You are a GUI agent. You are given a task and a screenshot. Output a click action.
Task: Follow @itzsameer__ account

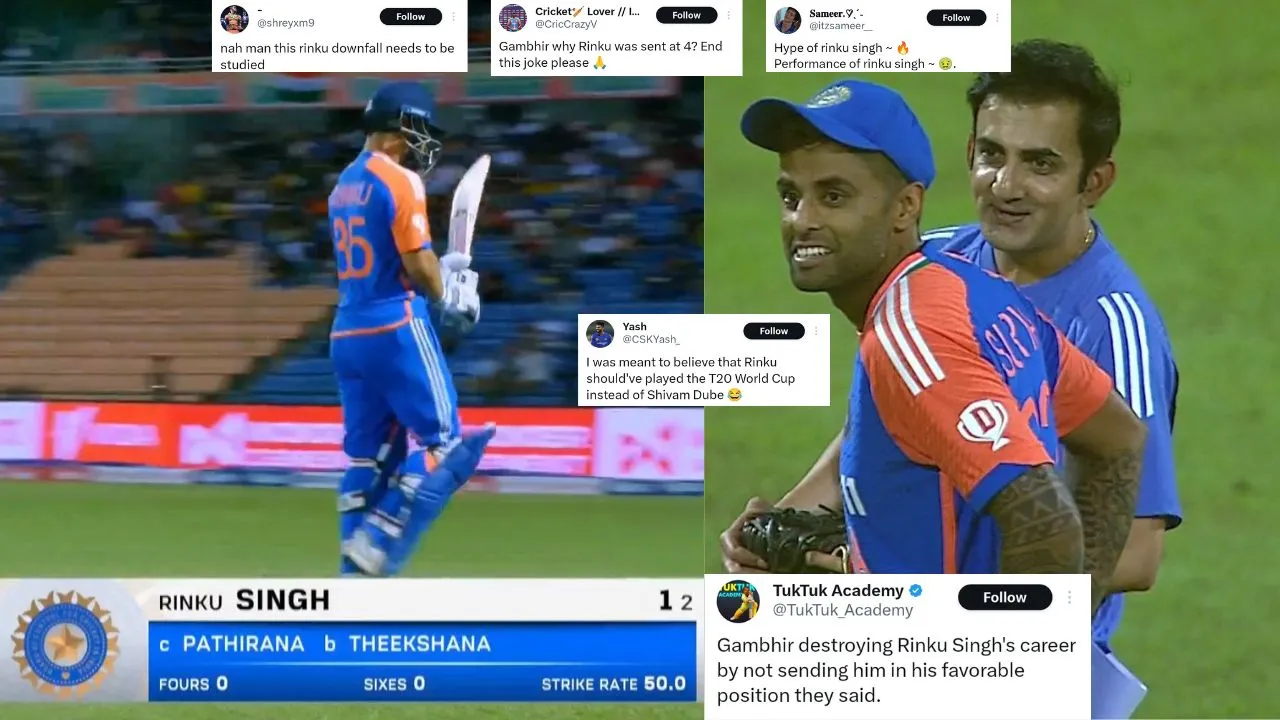coord(956,17)
